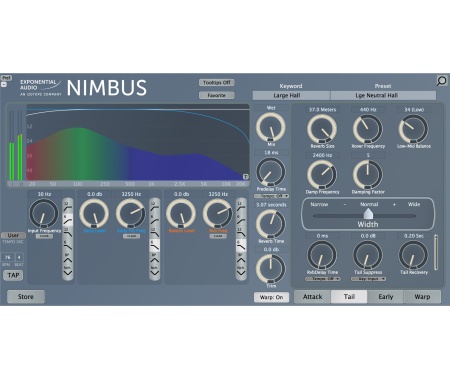
Task: Select 12 dB low-cut shape in early filter strip
Action: coord(154,207)
